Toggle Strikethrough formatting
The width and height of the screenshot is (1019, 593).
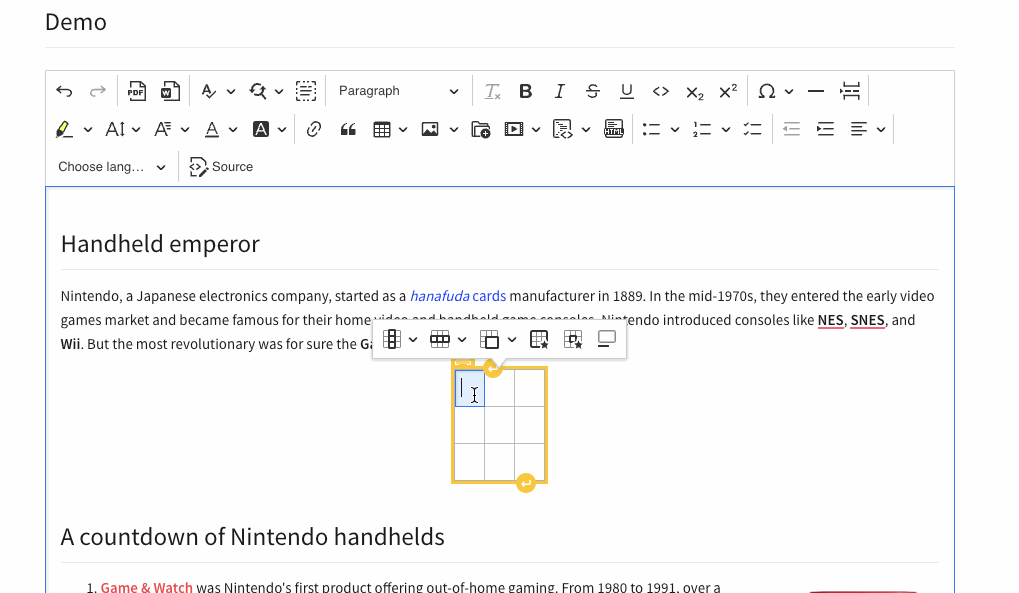[593, 91]
